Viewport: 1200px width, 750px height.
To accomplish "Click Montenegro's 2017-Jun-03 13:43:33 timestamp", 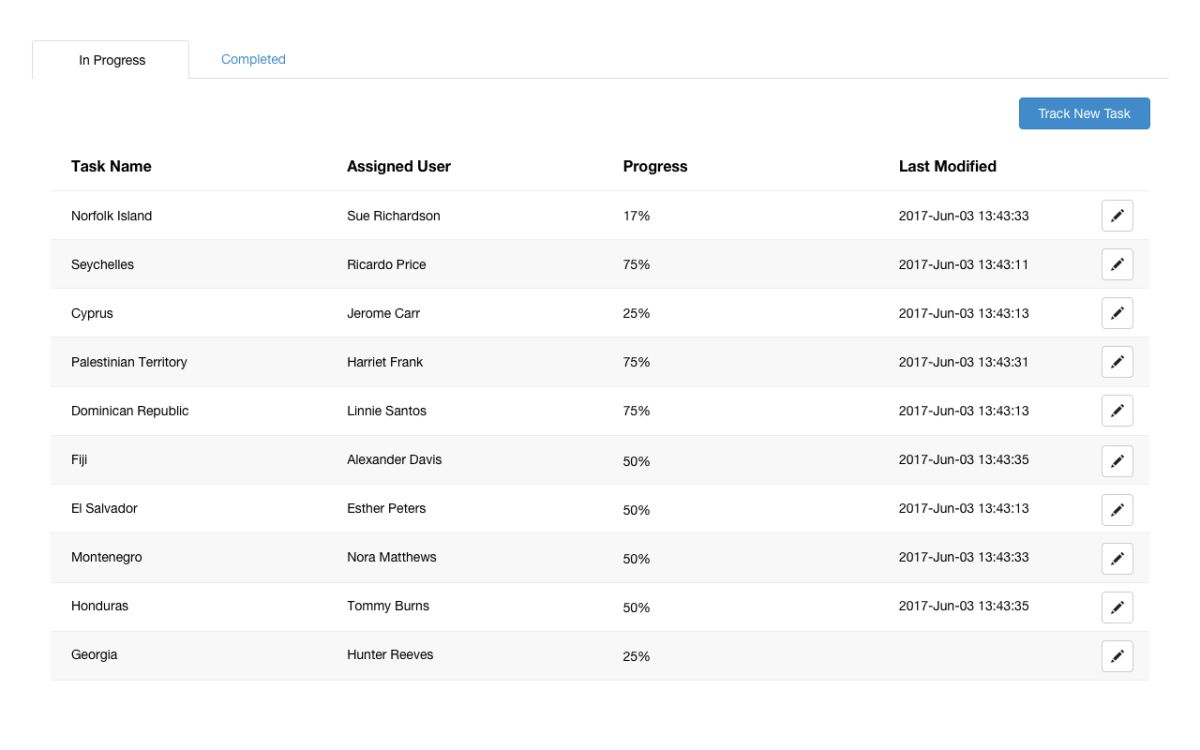I will 964,557.
